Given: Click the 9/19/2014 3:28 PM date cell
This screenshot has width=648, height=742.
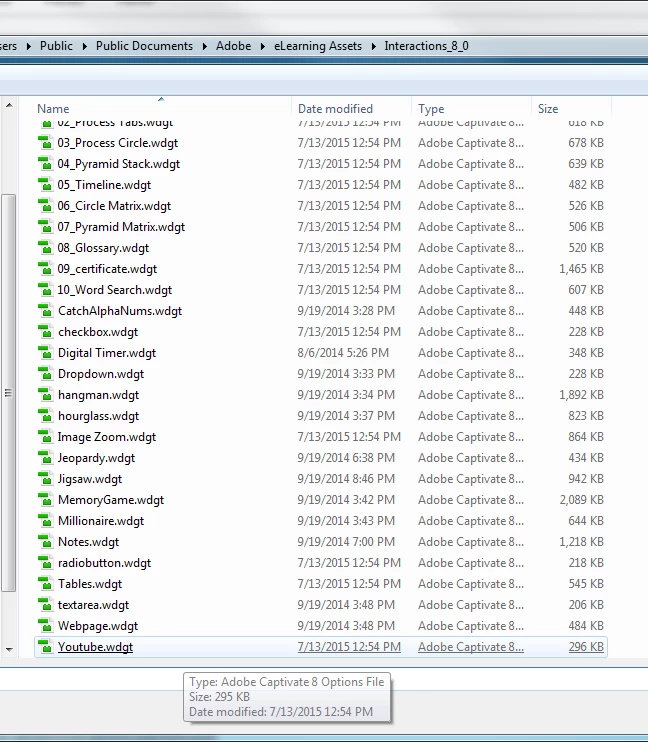Looking at the screenshot, I should [346, 311].
